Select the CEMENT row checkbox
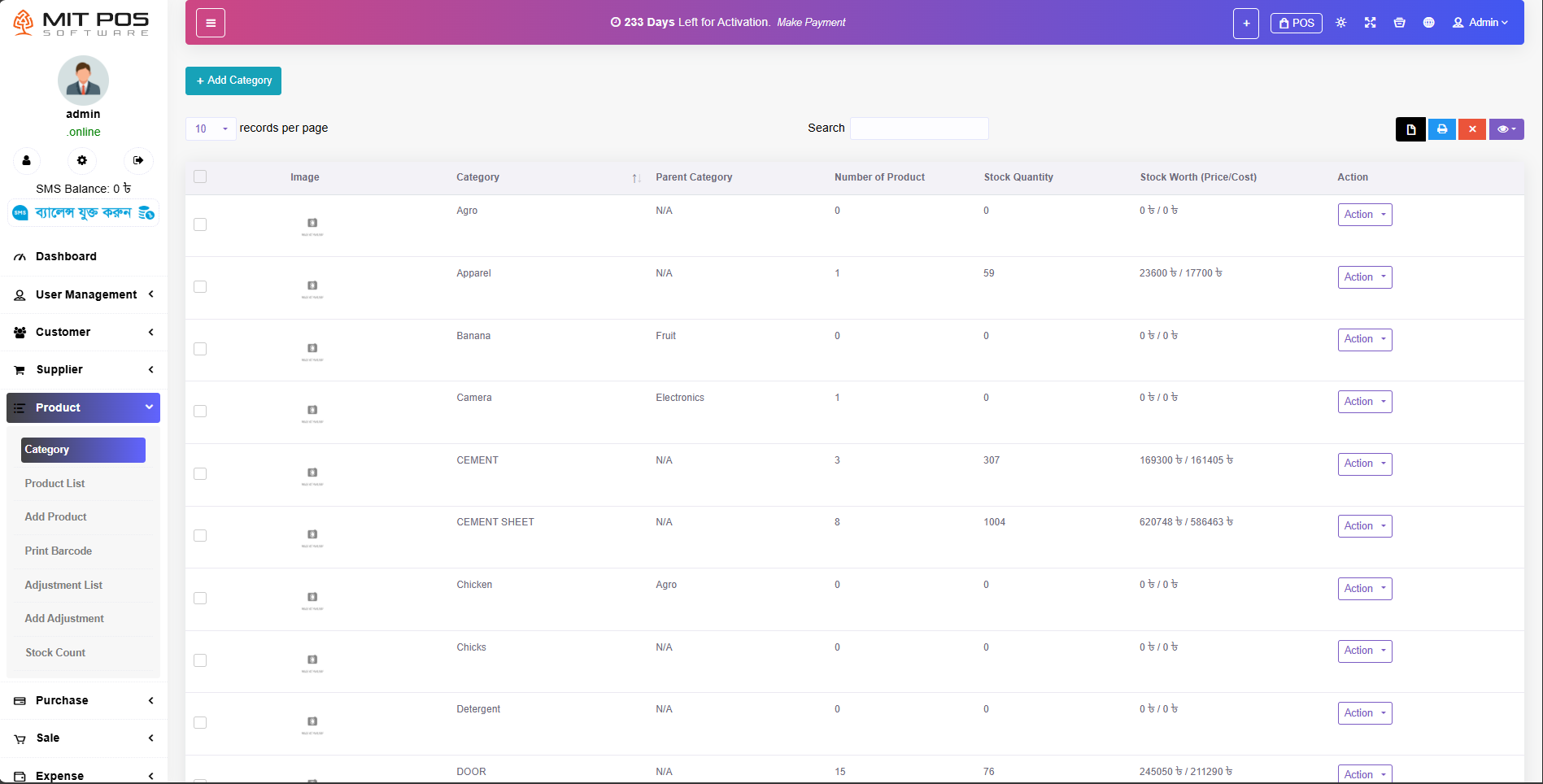Viewport: 1543px width, 784px height. [x=200, y=473]
